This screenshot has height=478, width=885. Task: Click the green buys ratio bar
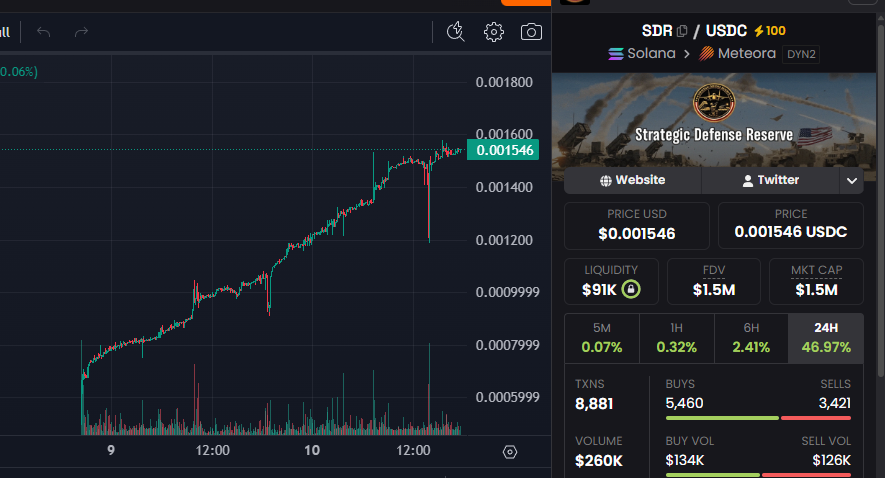(722, 418)
